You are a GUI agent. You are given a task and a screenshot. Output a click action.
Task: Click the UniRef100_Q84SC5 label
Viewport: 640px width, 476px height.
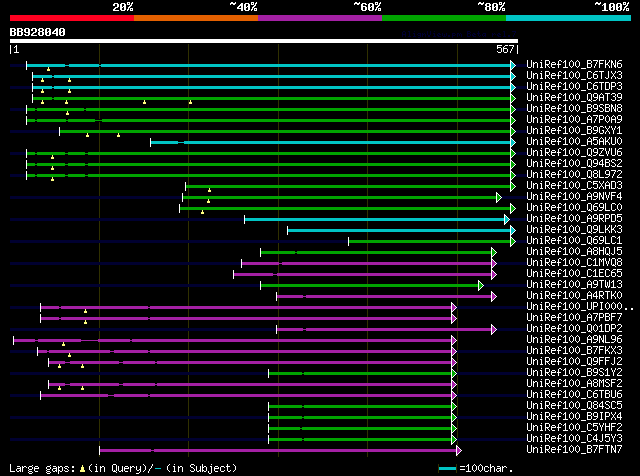pyautogui.click(x=574, y=406)
